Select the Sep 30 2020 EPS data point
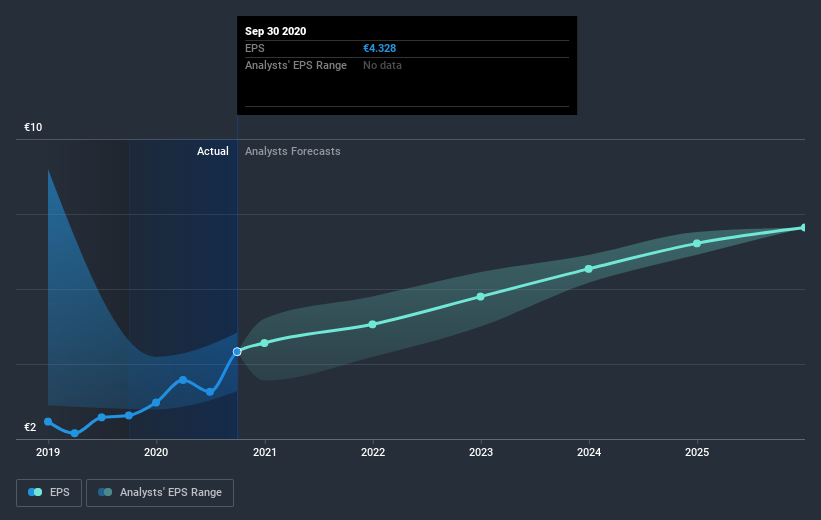Image resolution: width=821 pixels, height=520 pixels. tap(237, 352)
